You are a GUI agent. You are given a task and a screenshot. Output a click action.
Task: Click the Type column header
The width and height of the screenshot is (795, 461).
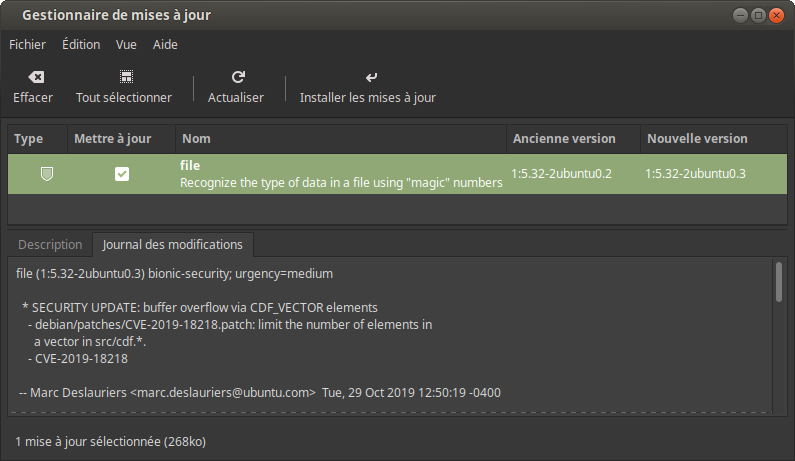tap(38, 139)
